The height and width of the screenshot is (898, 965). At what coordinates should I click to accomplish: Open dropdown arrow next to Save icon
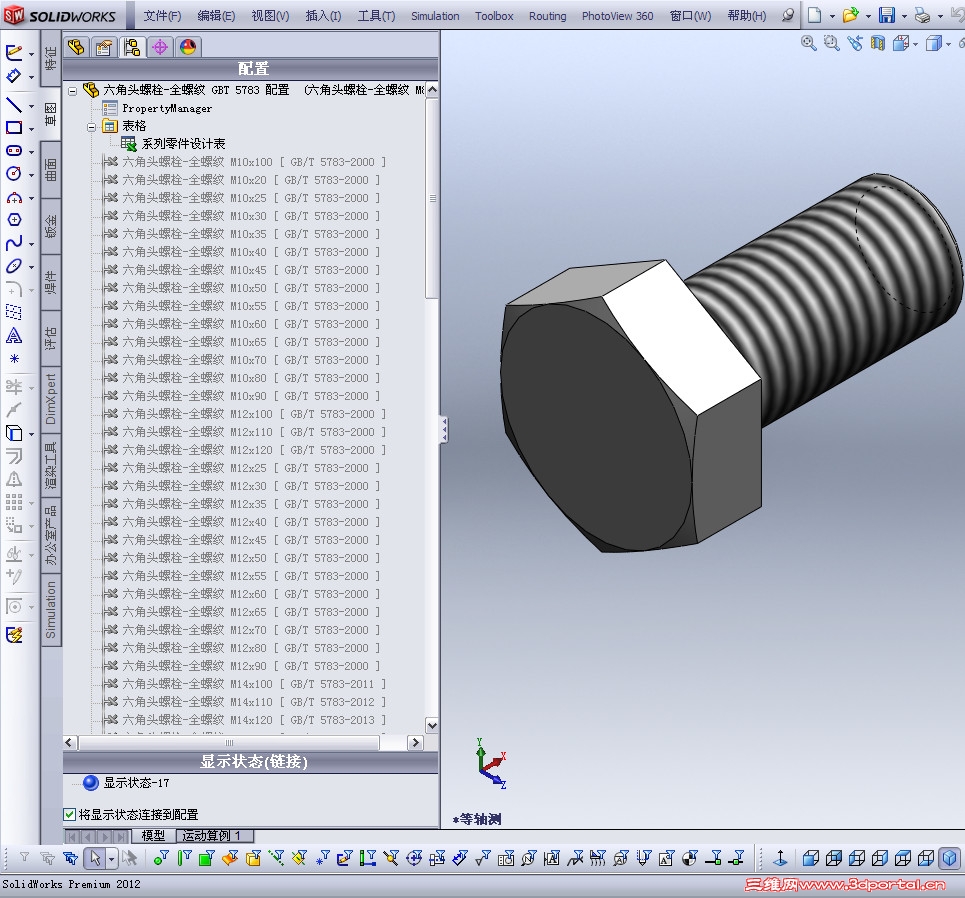click(904, 17)
